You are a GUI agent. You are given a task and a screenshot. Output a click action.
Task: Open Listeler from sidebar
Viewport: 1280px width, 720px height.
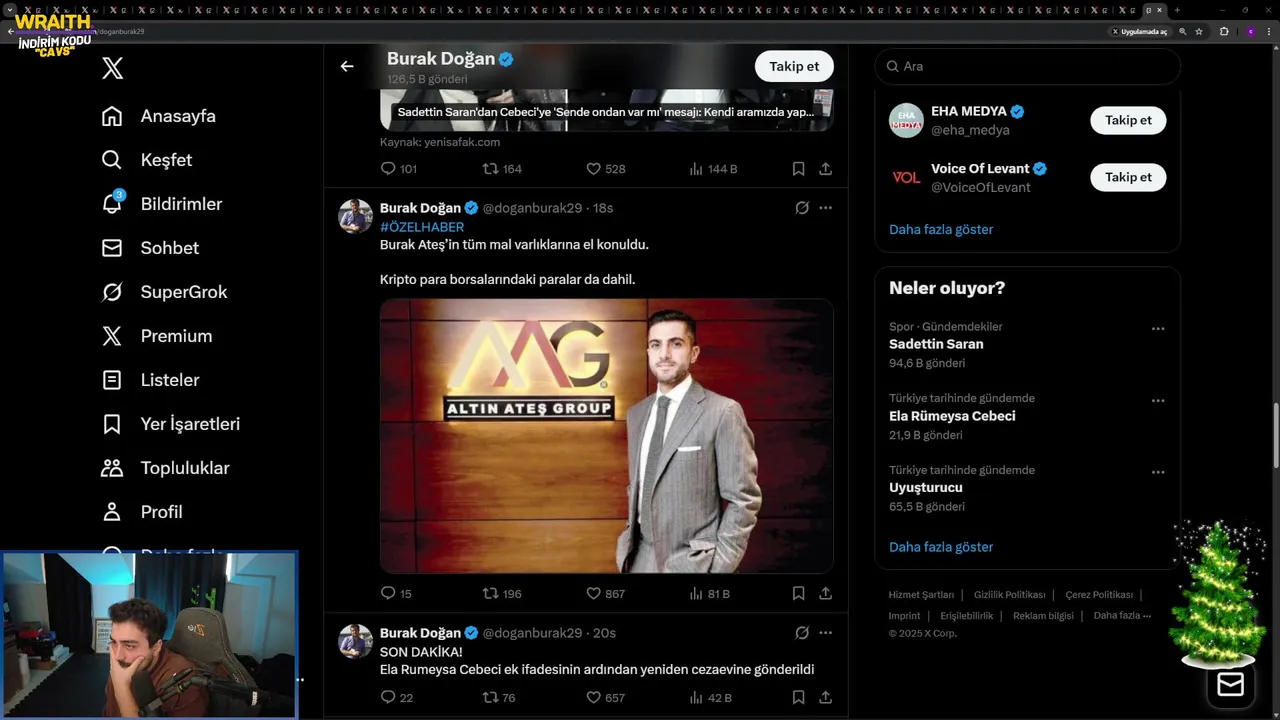click(151, 380)
